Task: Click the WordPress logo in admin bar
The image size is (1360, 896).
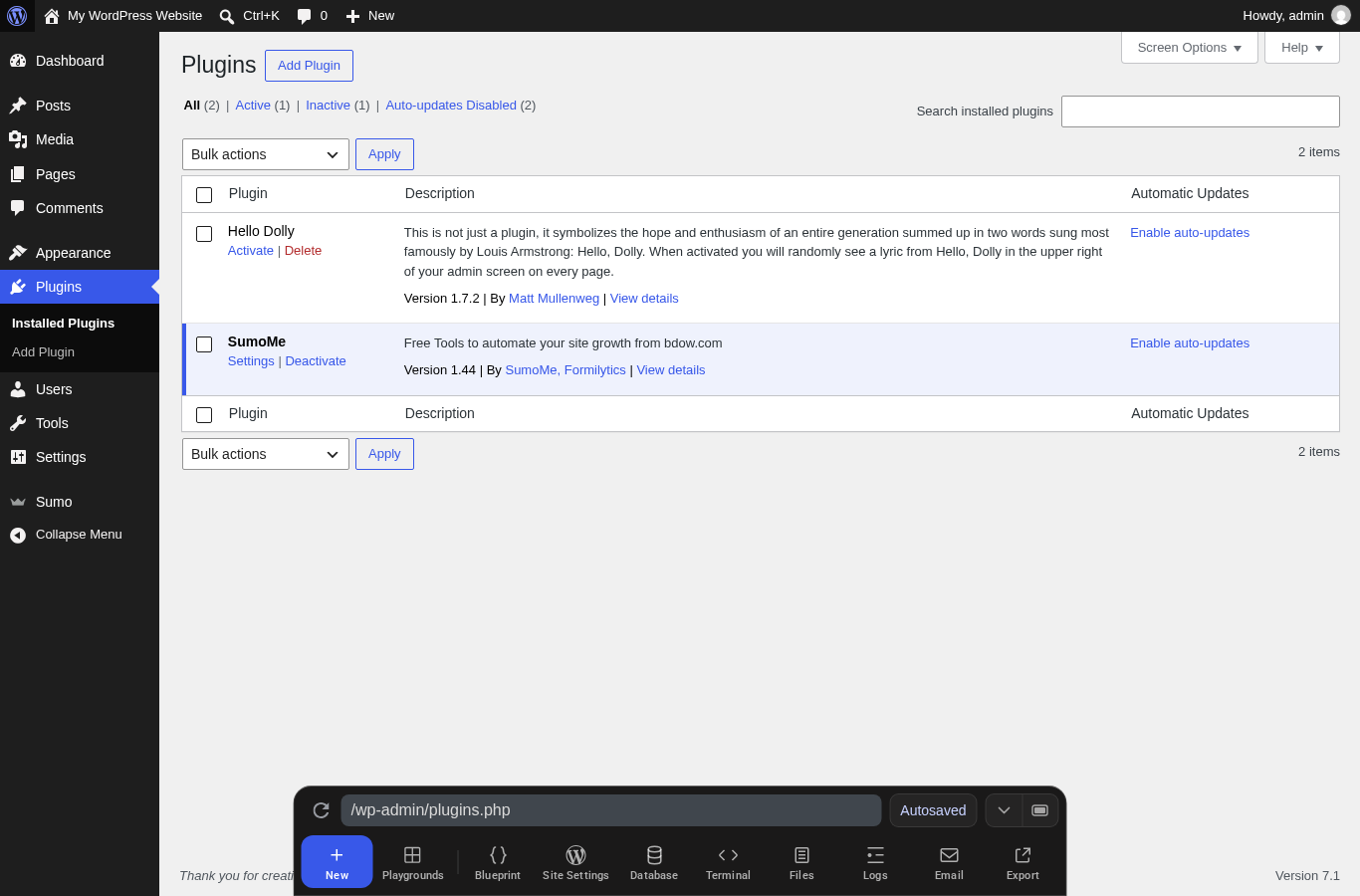Action: coord(17,16)
